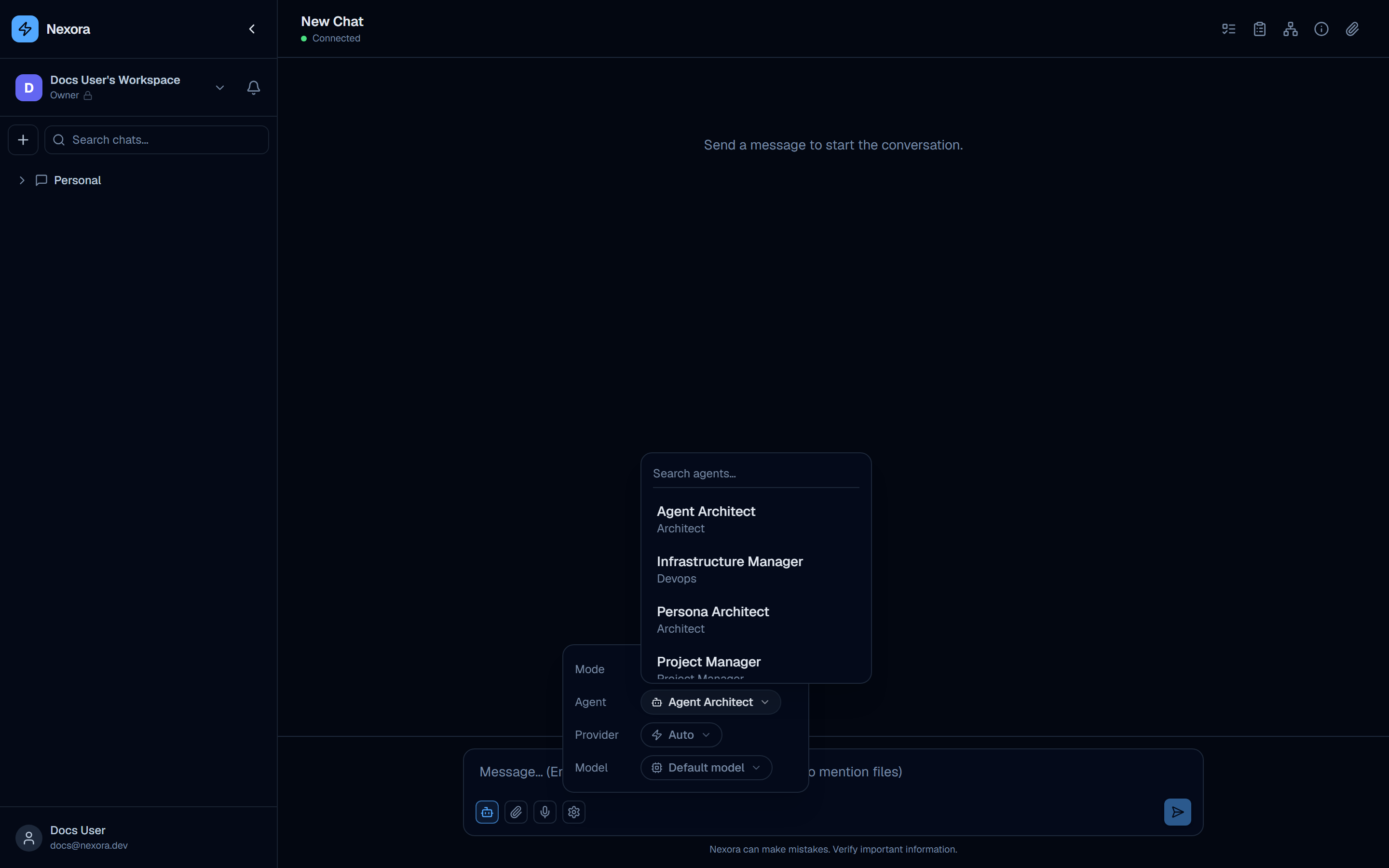
Task: Open the task list icon in the header
Action: tap(1228, 29)
